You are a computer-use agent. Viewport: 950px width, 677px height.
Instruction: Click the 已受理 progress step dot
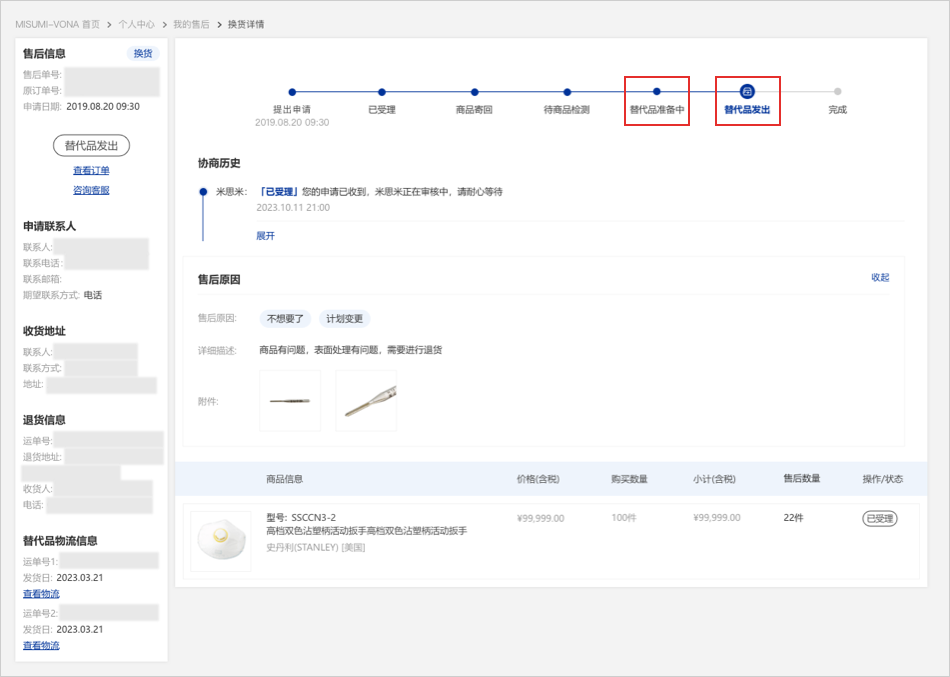pos(382,92)
